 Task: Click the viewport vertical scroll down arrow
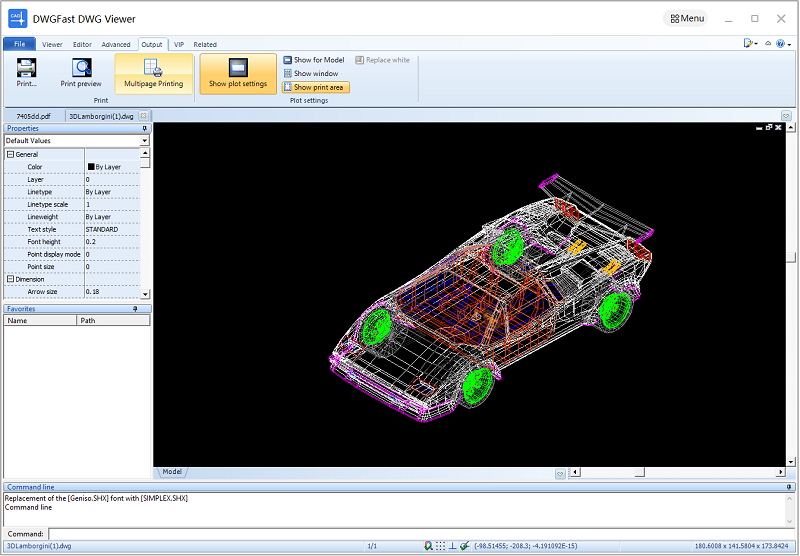pyautogui.click(x=791, y=462)
